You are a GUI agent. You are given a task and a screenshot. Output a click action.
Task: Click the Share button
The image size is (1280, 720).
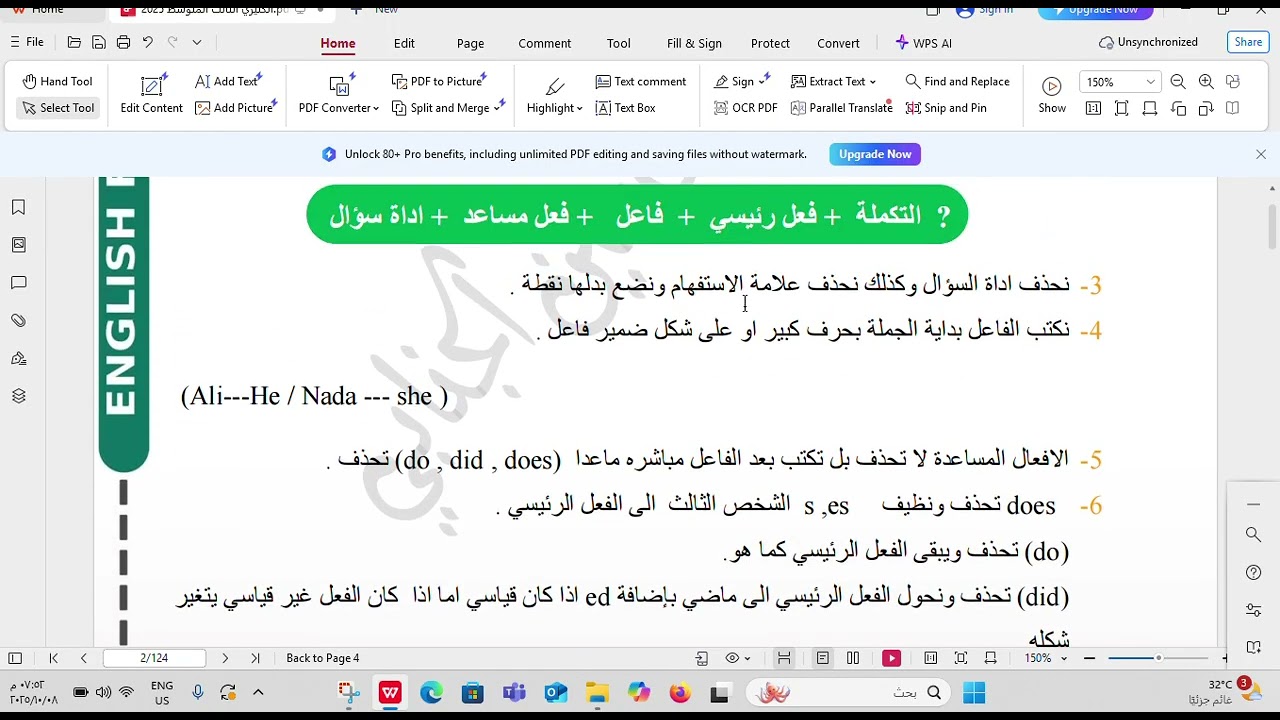click(x=1248, y=42)
